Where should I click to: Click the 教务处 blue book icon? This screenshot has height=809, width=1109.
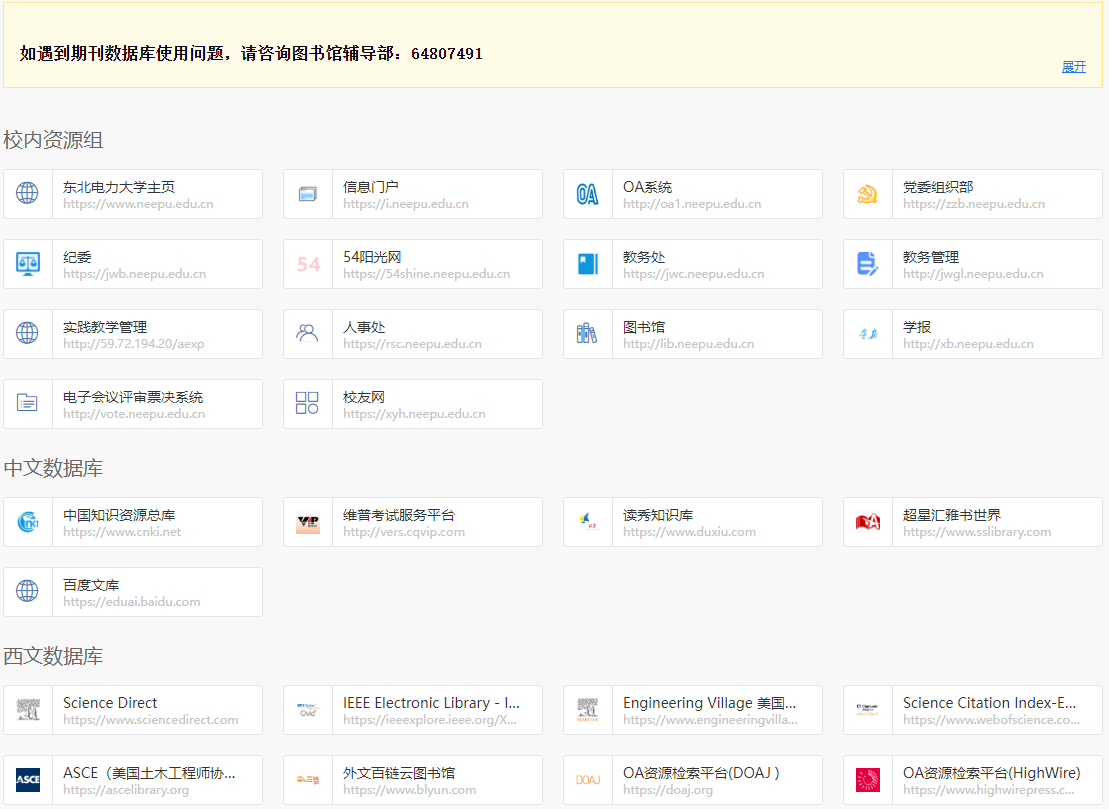[588, 264]
